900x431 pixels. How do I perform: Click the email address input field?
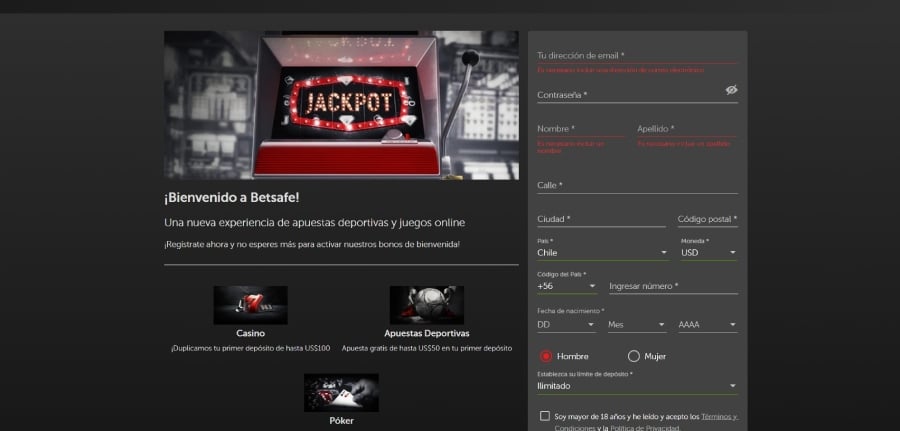tap(637, 56)
